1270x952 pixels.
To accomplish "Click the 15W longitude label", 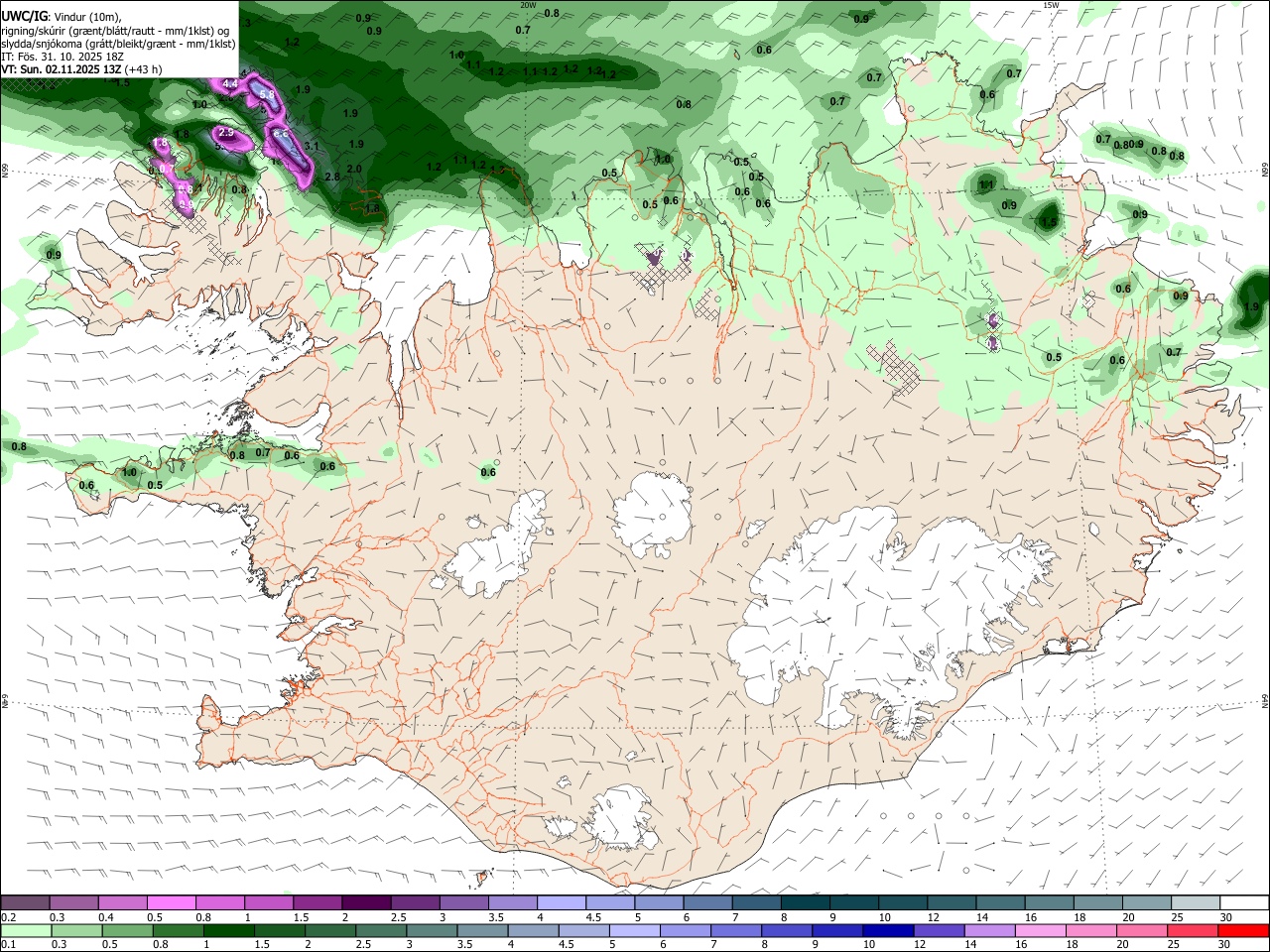I will pos(1051,5).
